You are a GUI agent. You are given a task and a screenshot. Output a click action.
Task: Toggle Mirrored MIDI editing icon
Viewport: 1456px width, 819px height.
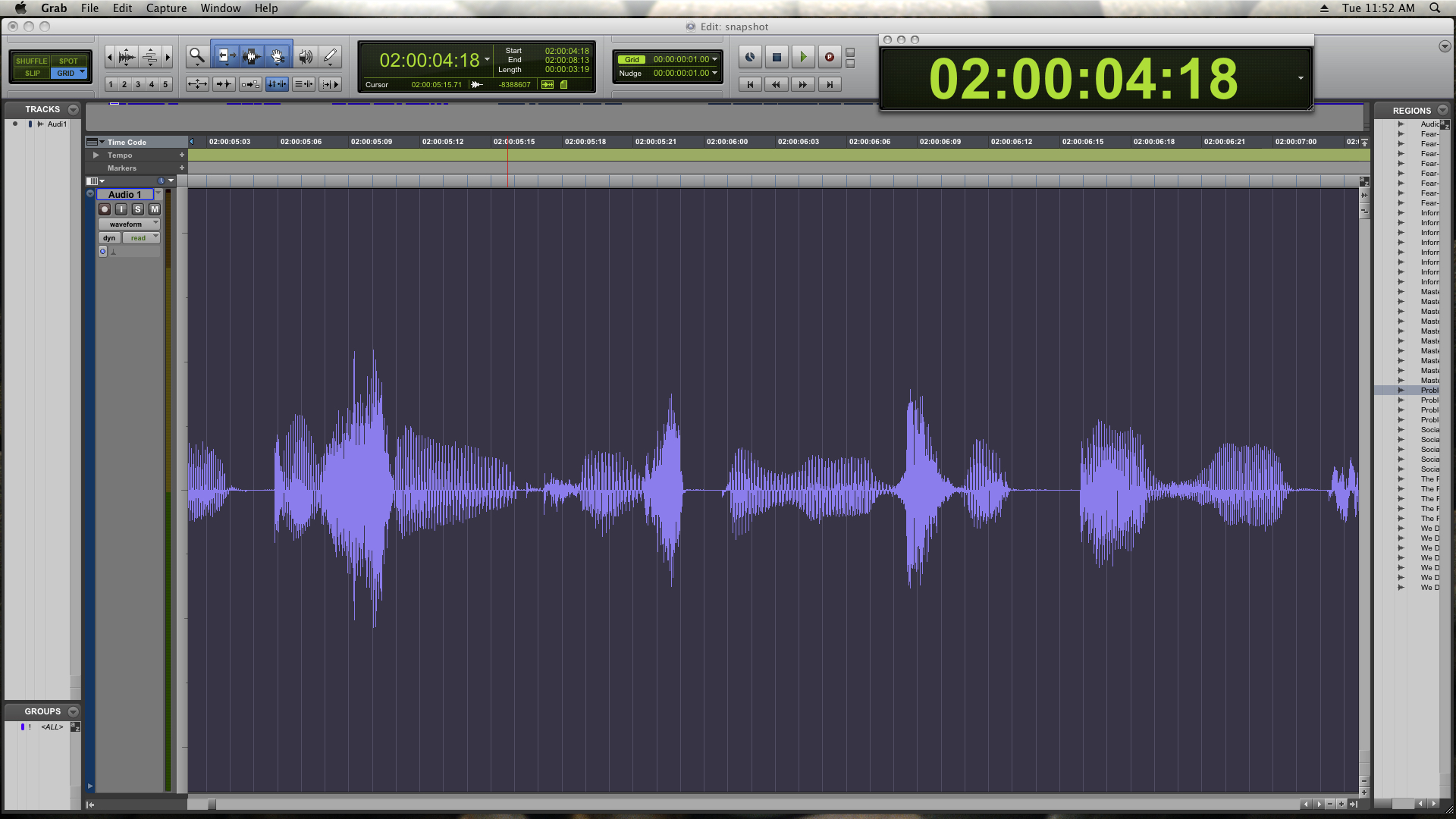[250, 84]
